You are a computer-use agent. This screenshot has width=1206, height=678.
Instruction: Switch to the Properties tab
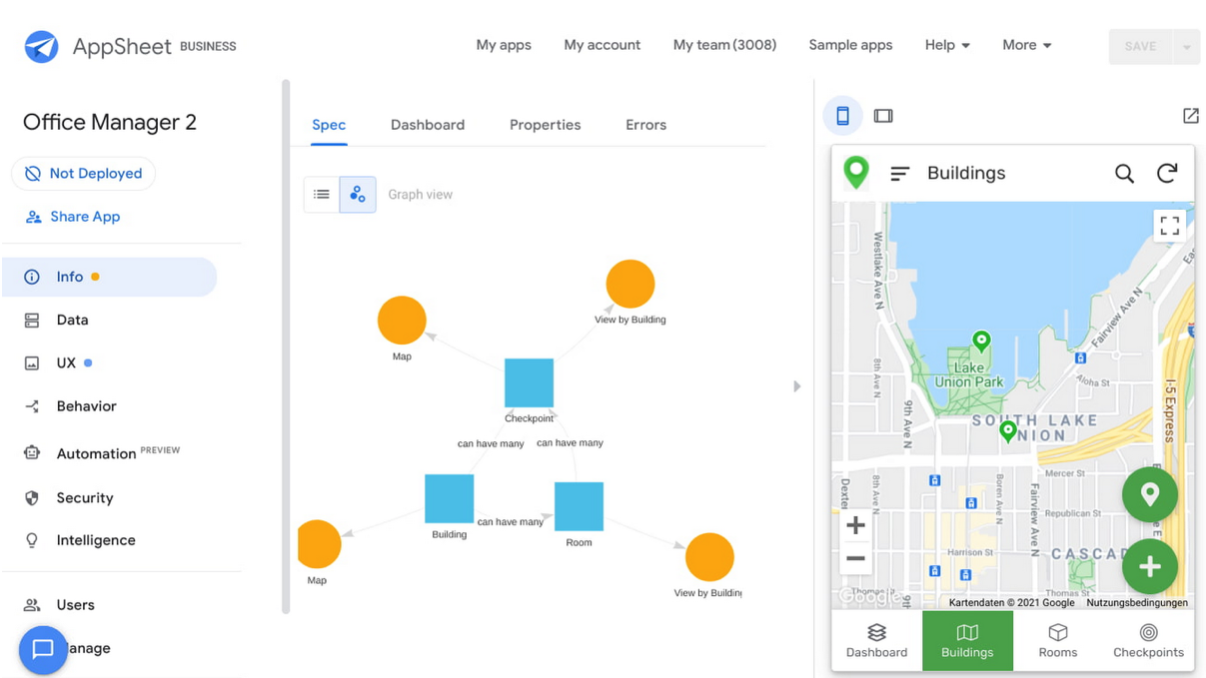pos(545,125)
